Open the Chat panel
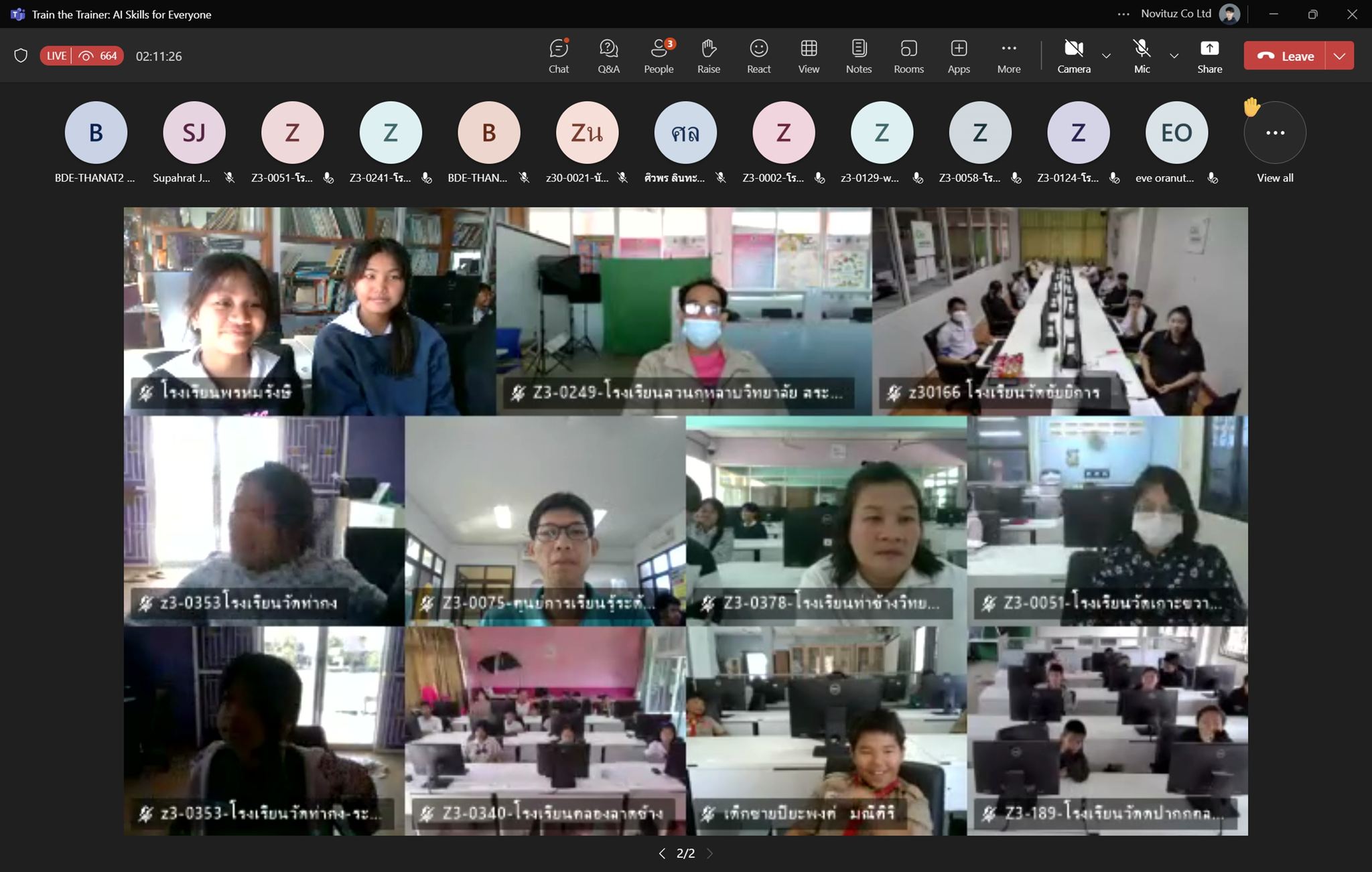The image size is (1372, 872). 558,56
